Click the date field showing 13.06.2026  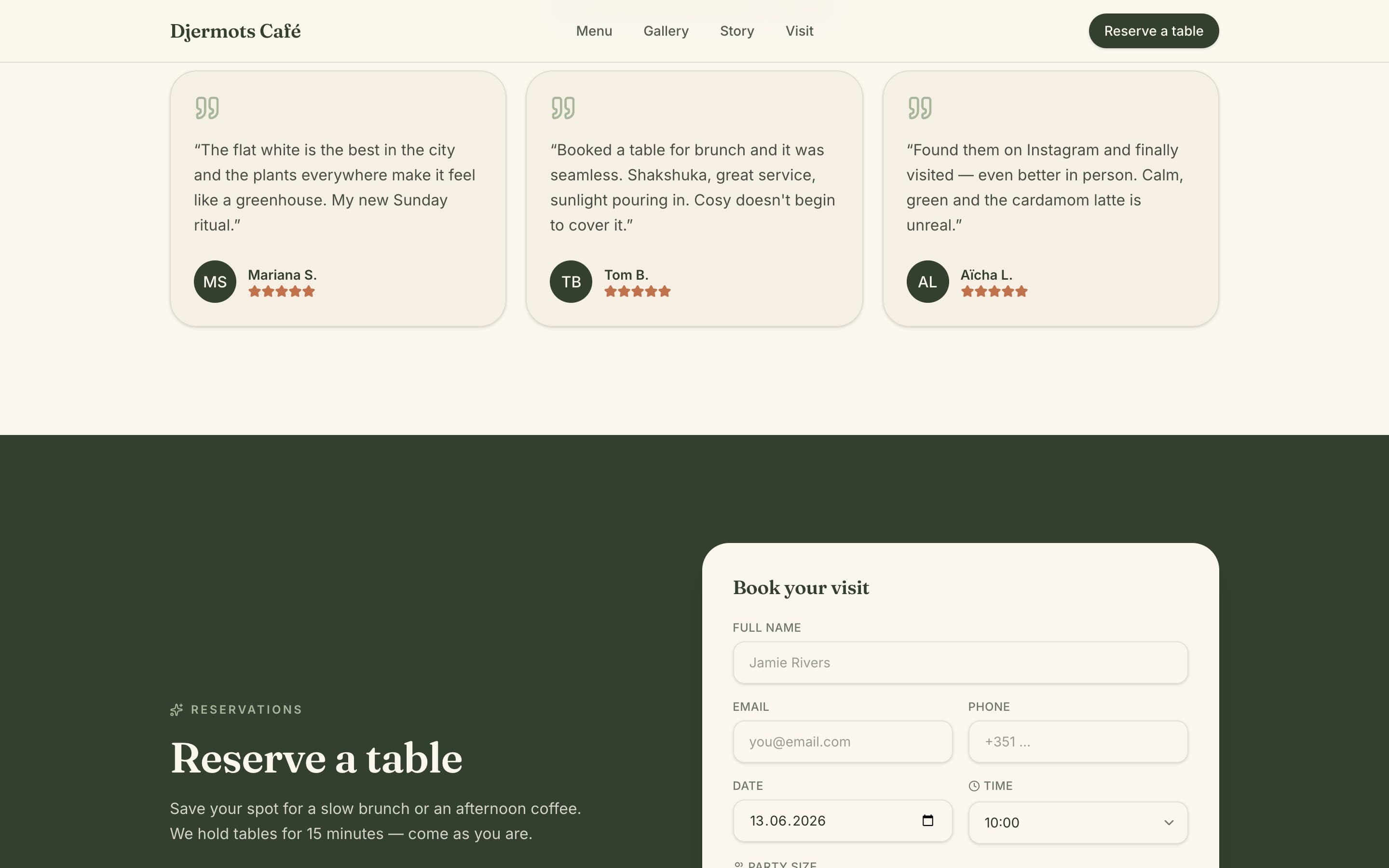843,820
